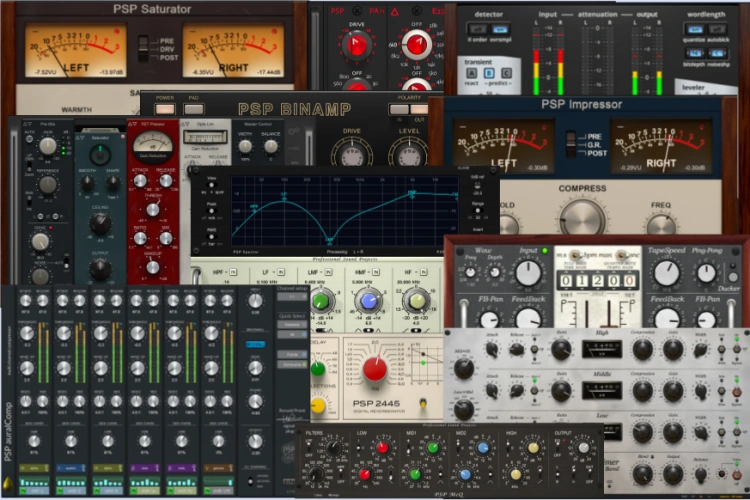The height and width of the screenshot is (500, 750).
Task: Click the FET Pressor ATTACK knob
Action: tap(140, 181)
